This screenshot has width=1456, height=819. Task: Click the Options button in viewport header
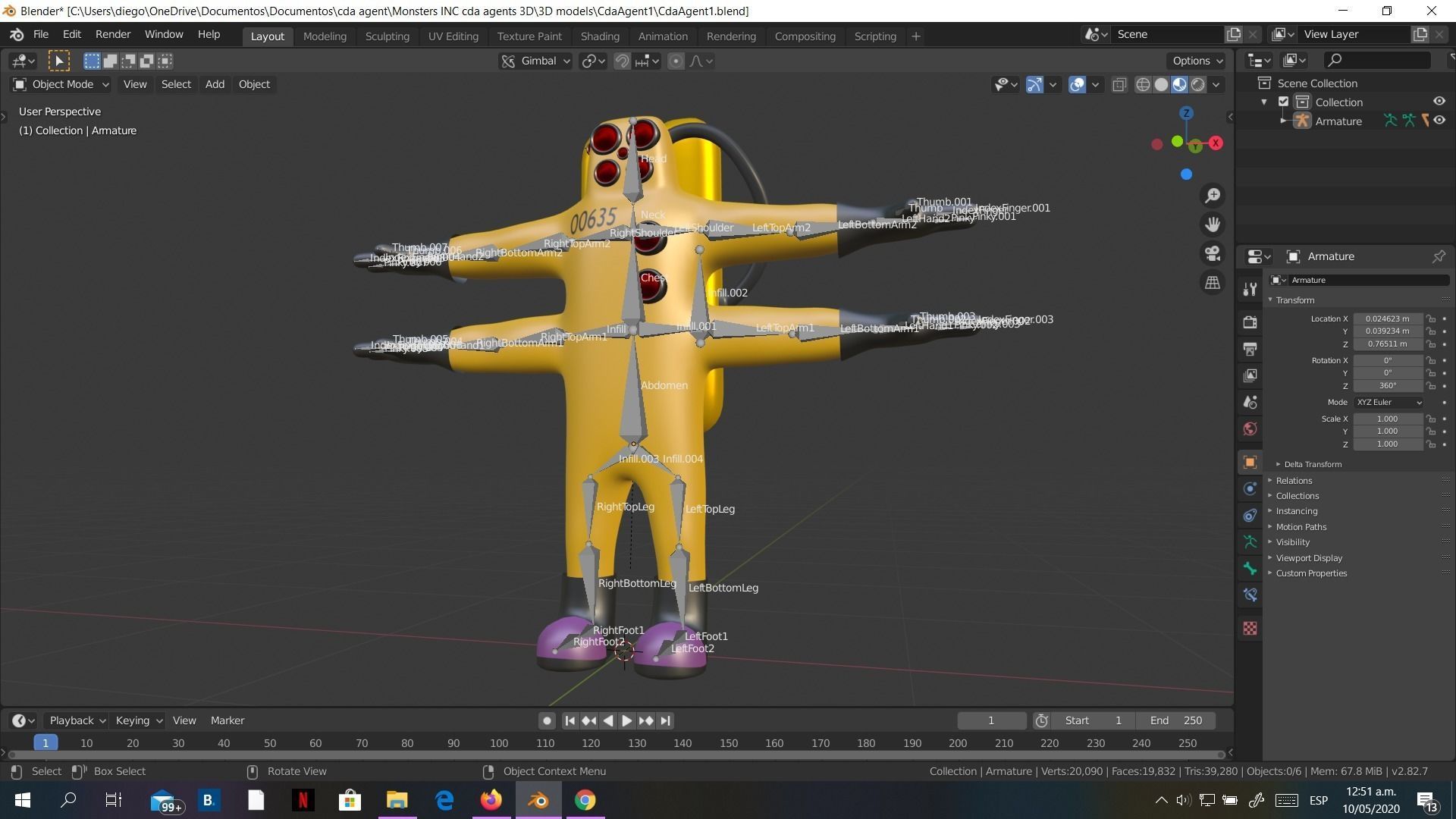pos(1197,61)
